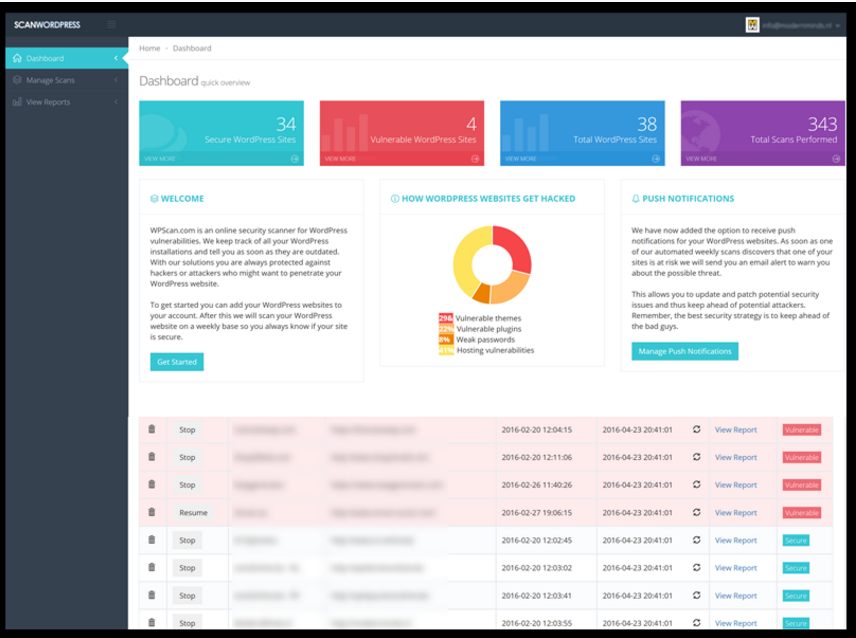Click the Welcome panel icon
856x638 pixels.
(x=154, y=199)
